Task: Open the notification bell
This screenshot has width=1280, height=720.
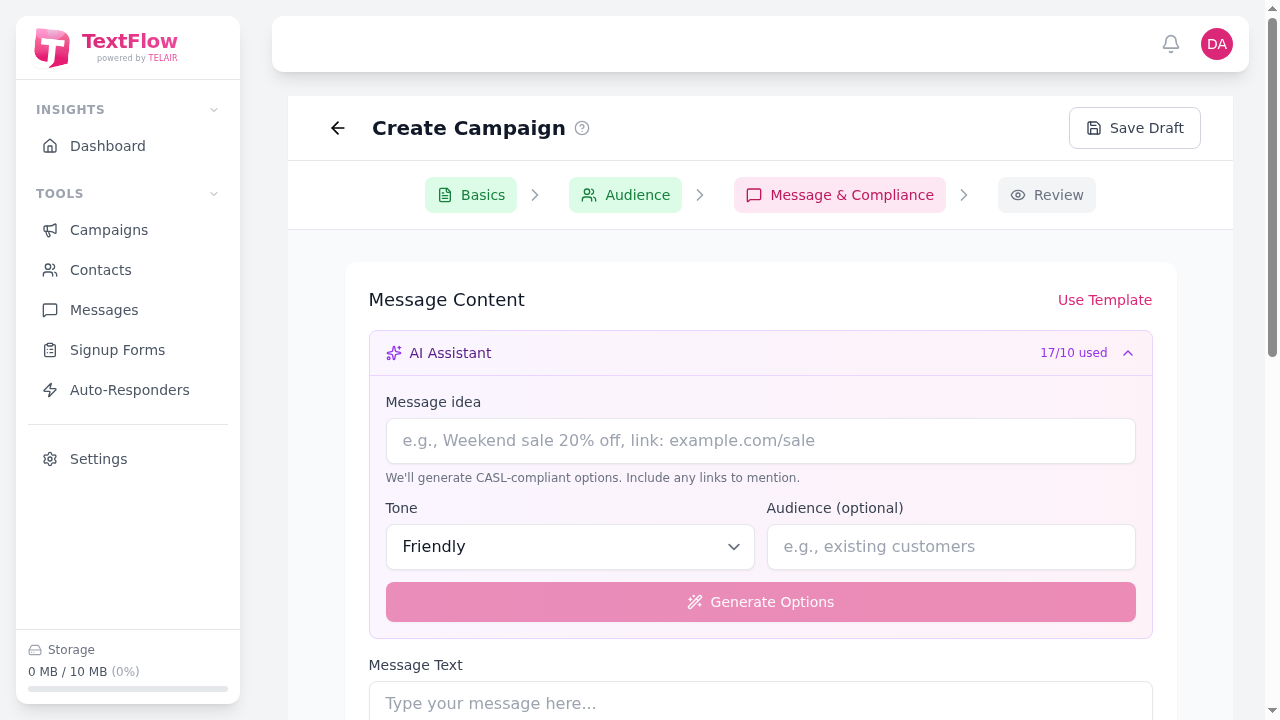Action: (1170, 44)
